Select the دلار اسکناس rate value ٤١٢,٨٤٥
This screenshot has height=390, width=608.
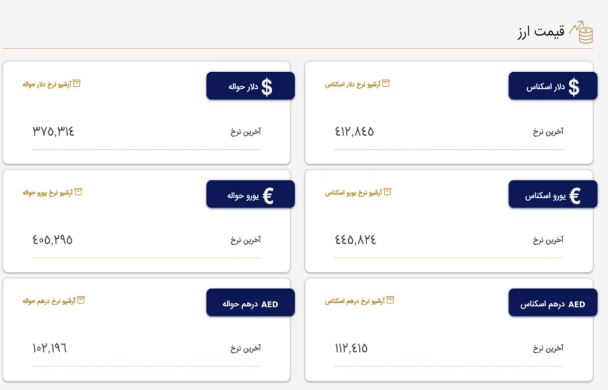coord(354,131)
